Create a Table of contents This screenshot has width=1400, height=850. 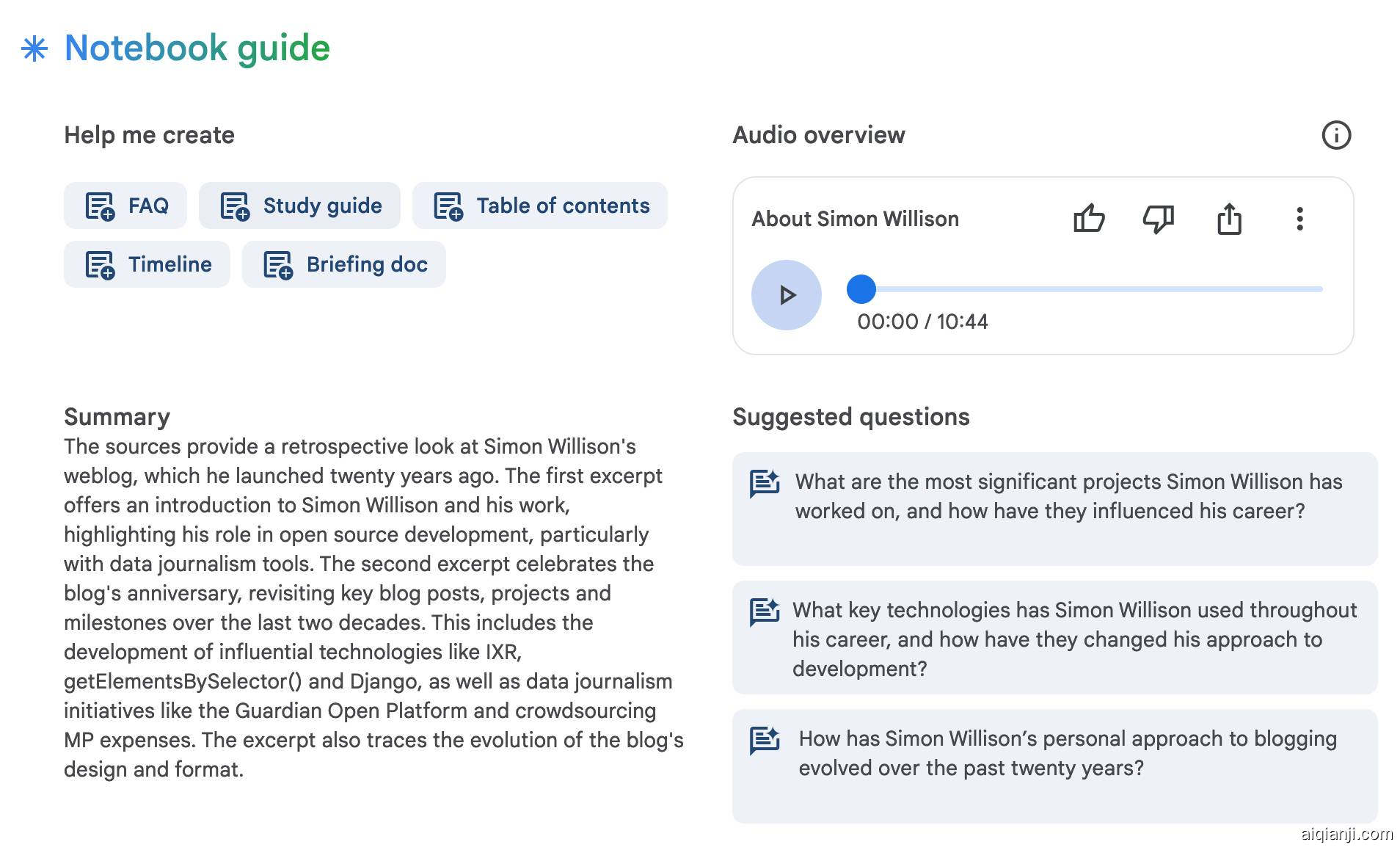pyautogui.click(x=540, y=206)
